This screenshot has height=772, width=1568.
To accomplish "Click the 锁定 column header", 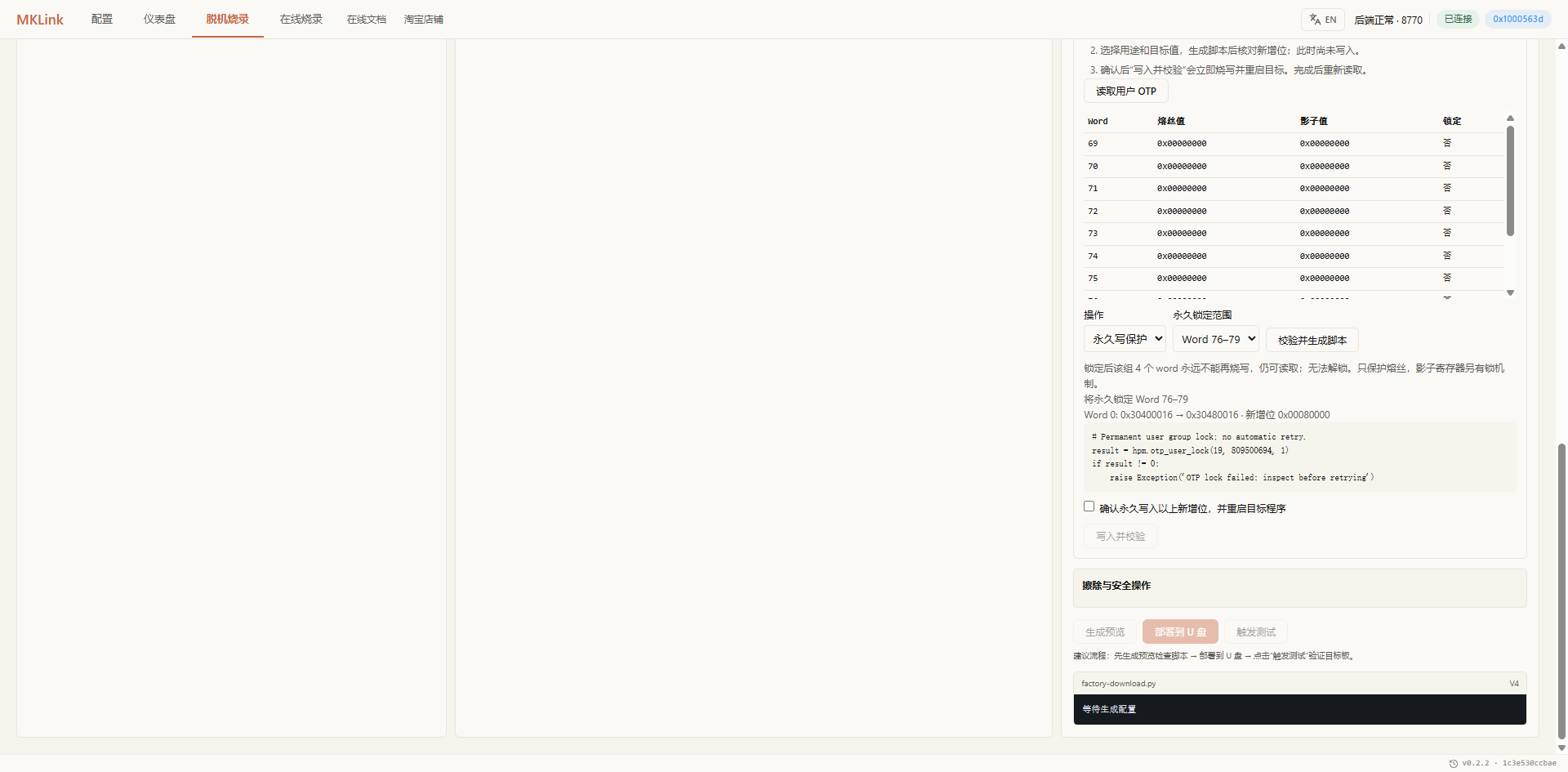I will pyautogui.click(x=1452, y=121).
